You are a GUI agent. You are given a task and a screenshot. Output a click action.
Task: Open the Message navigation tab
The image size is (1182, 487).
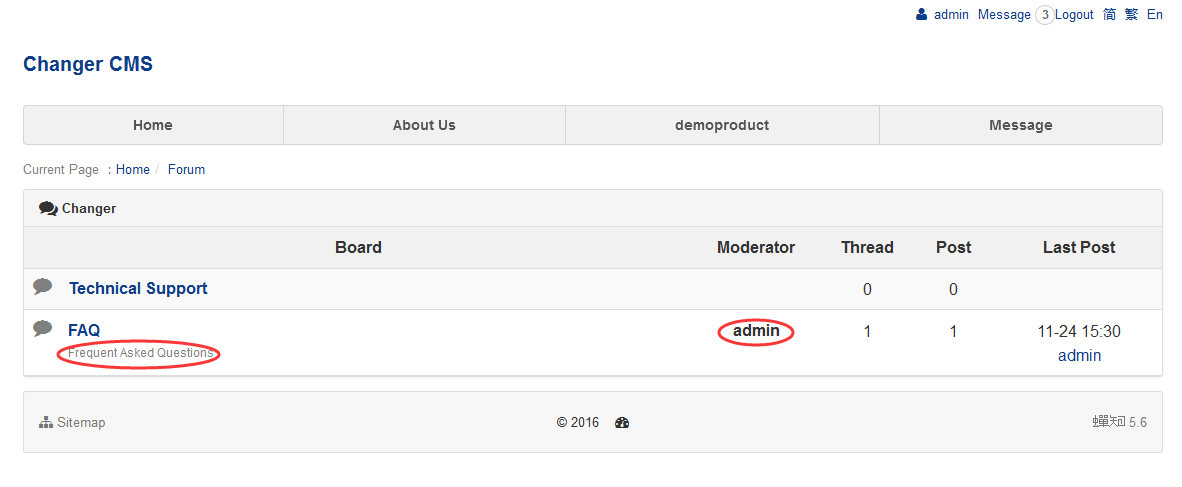coord(1021,125)
